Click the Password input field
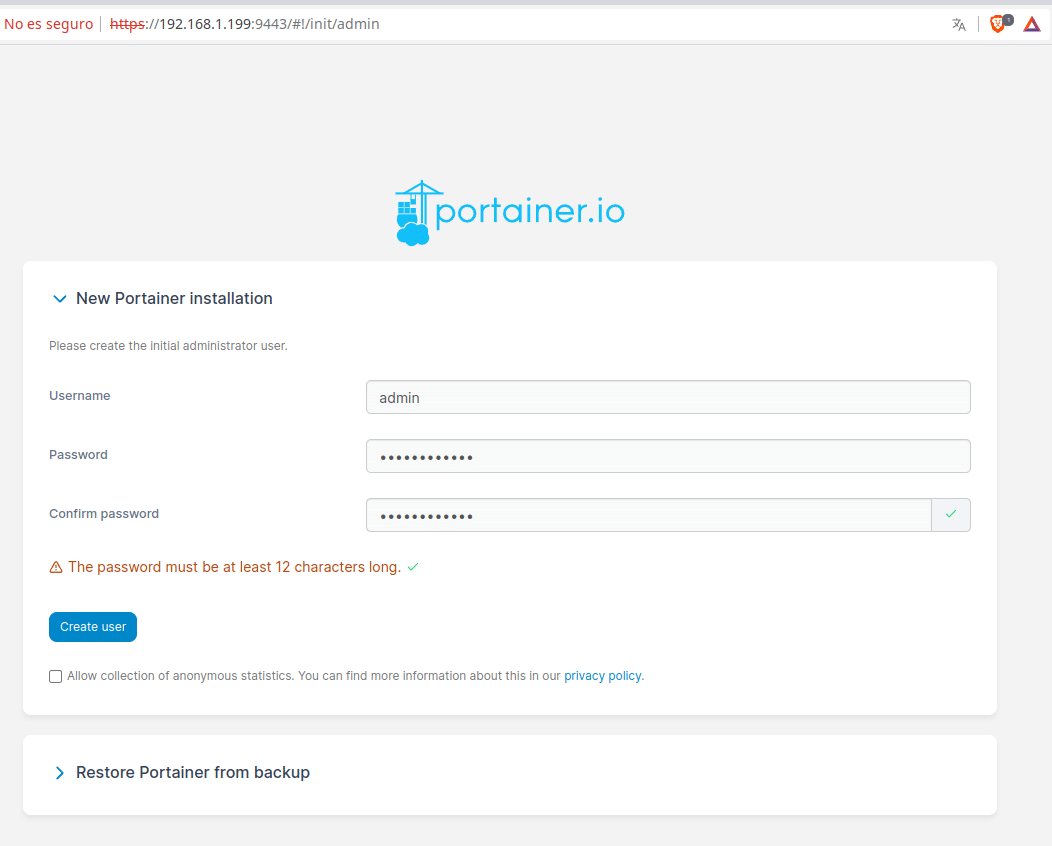 pos(667,456)
